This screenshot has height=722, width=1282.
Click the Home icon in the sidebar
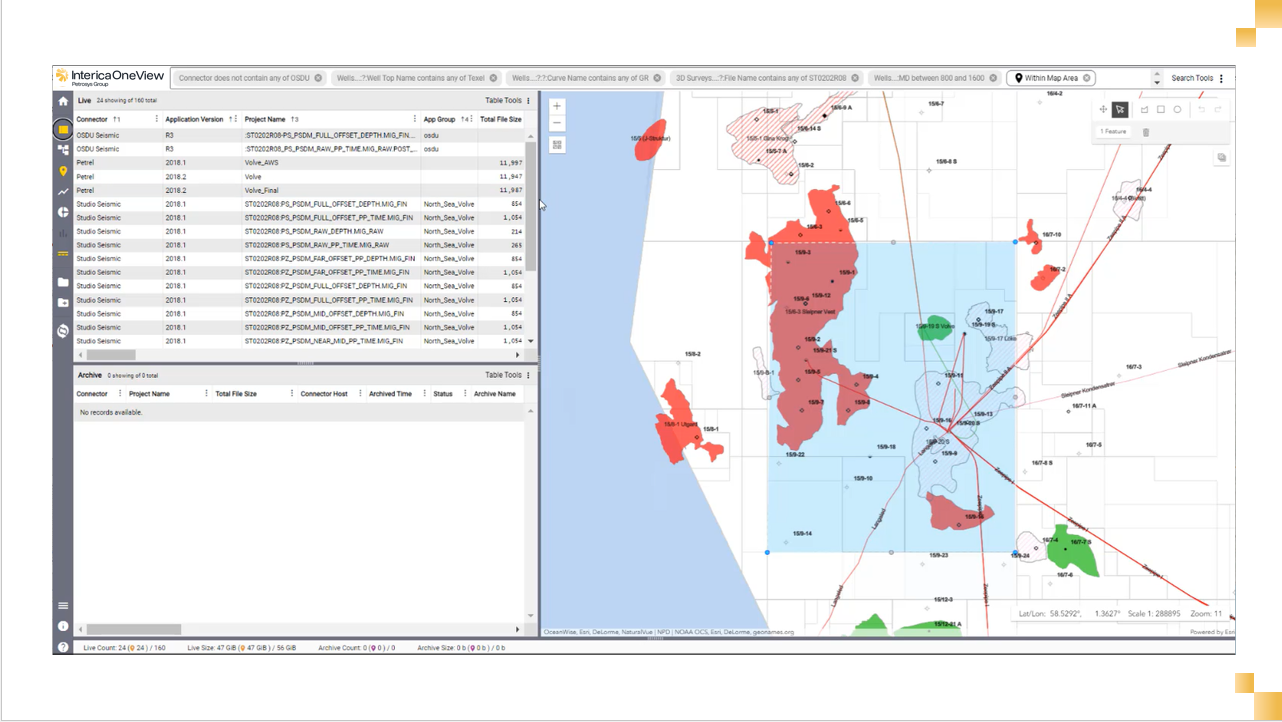click(63, 101)
